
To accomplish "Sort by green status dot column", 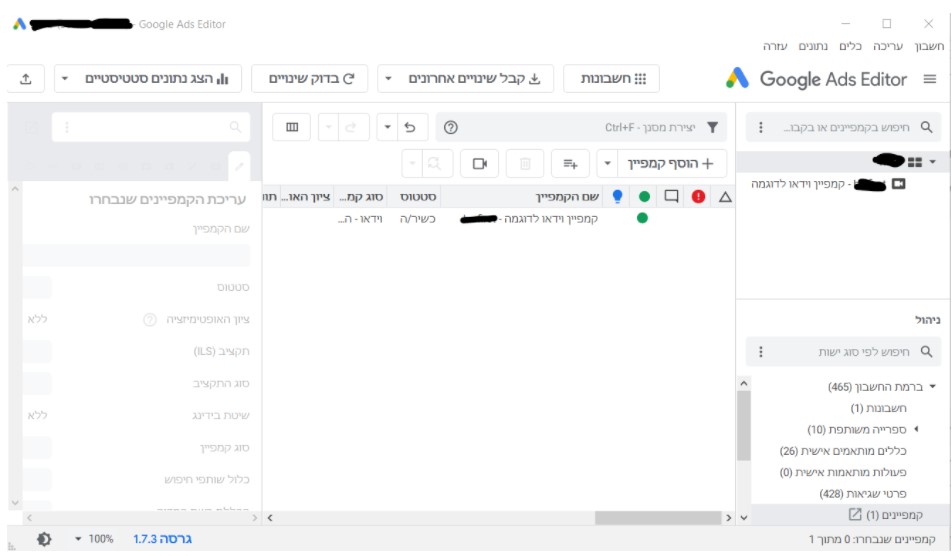I will [x=644, y=197].
